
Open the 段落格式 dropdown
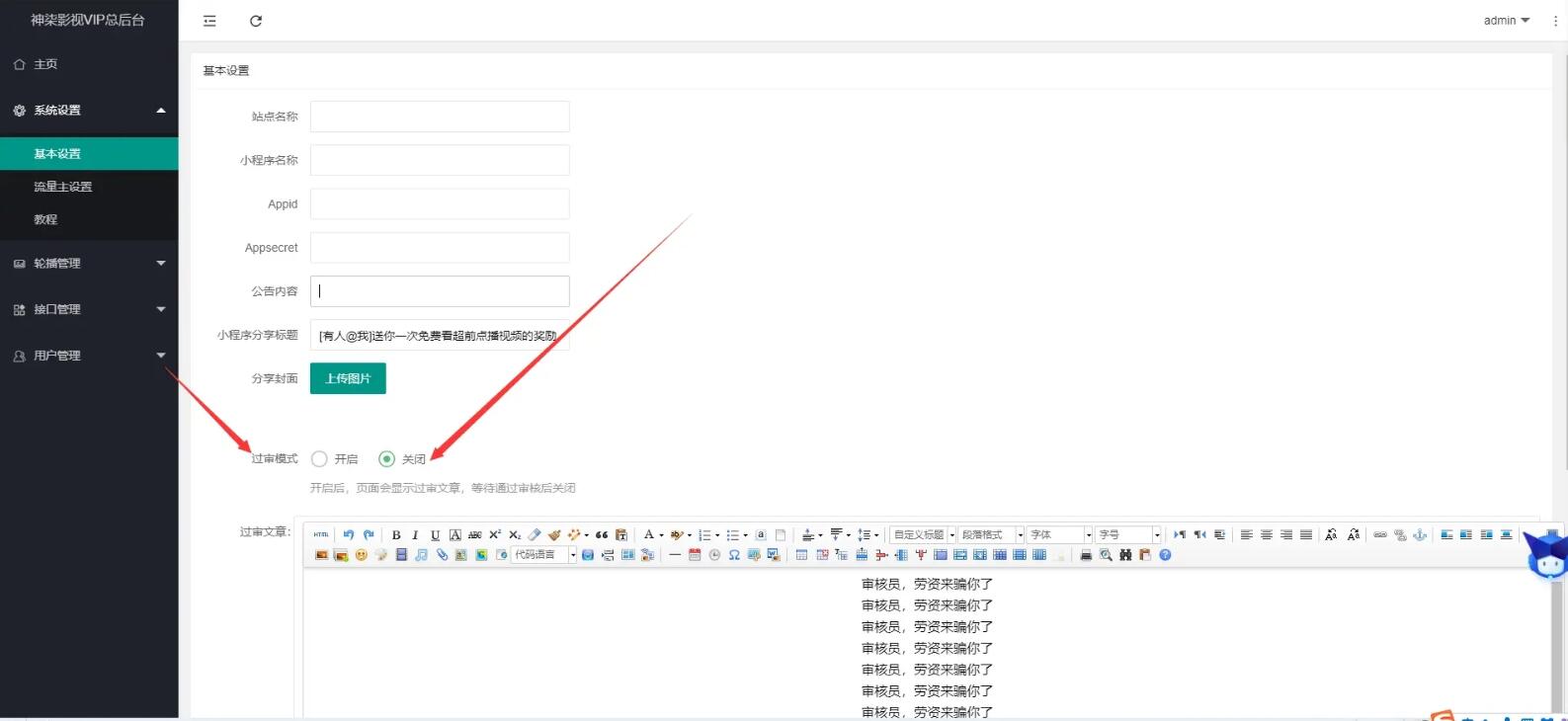click(992, 535)
